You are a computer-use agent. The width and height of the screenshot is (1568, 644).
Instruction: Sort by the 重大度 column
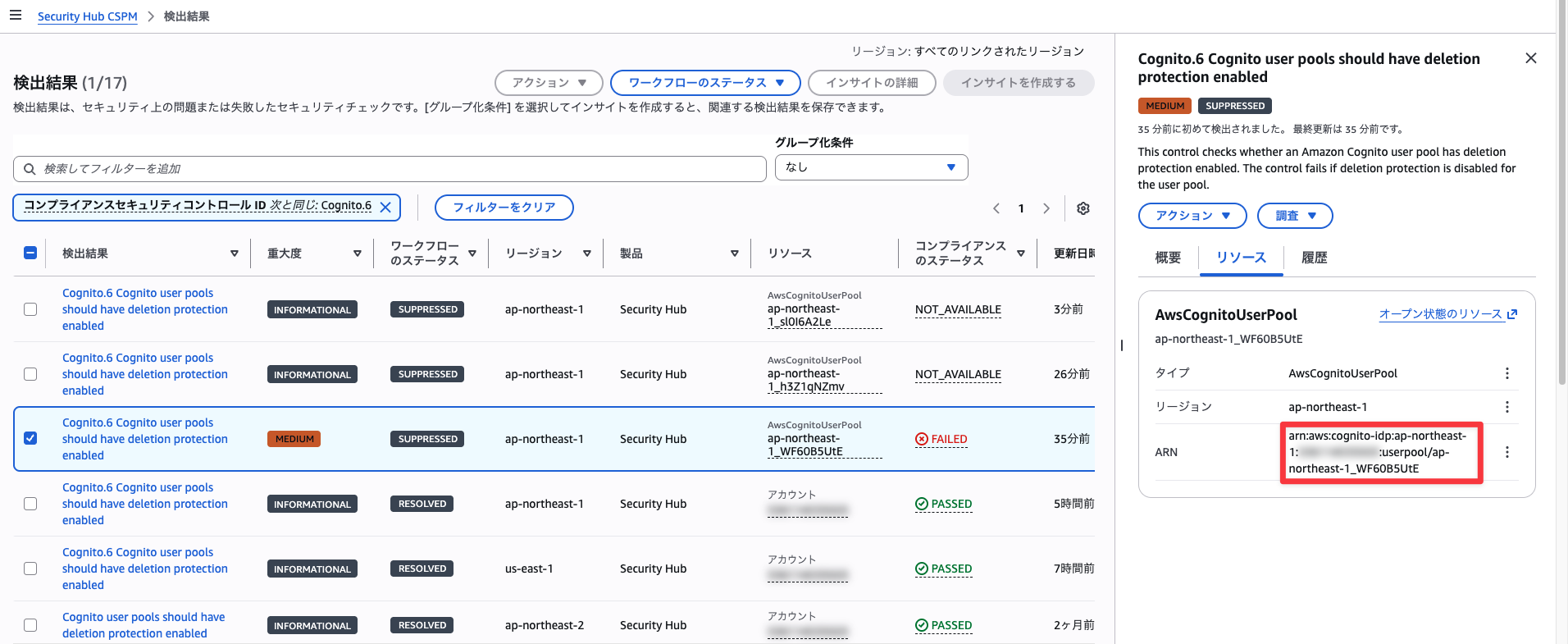[357, 253]
